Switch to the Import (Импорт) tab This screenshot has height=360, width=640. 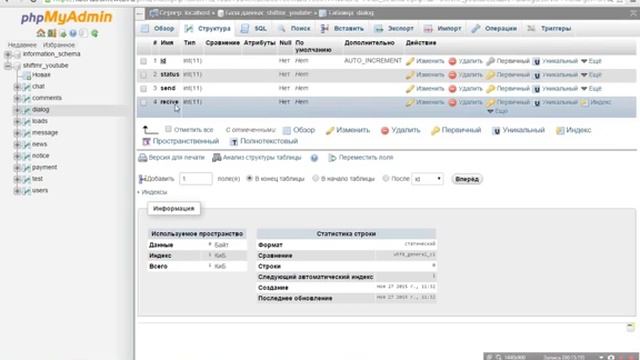pos(442,29)
